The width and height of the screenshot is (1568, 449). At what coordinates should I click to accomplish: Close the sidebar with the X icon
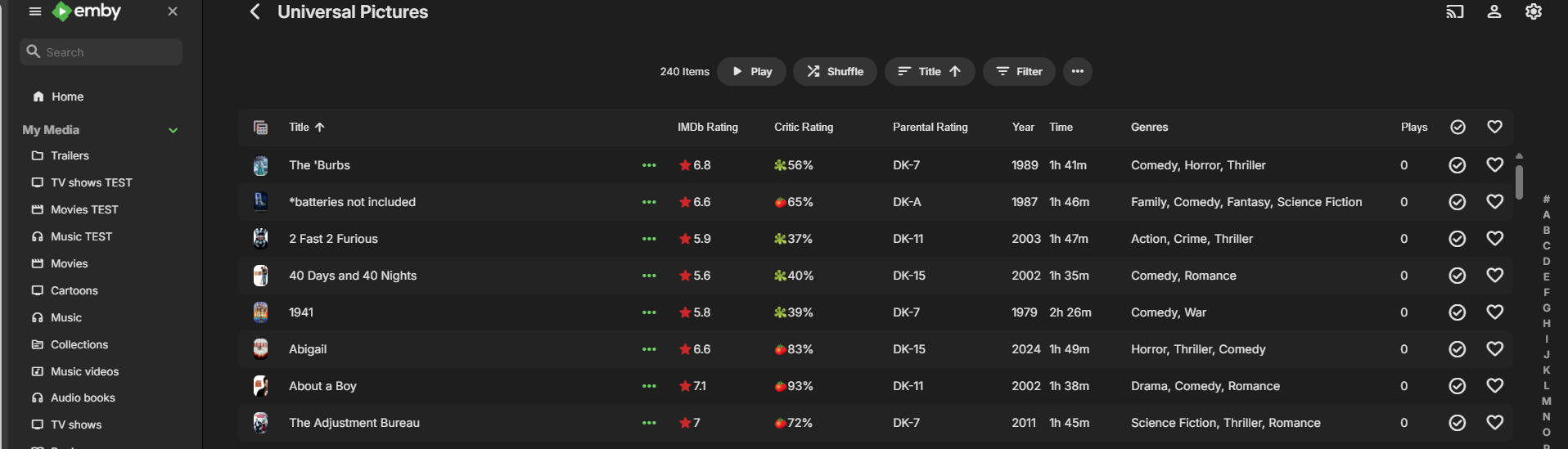coord(173,11)
